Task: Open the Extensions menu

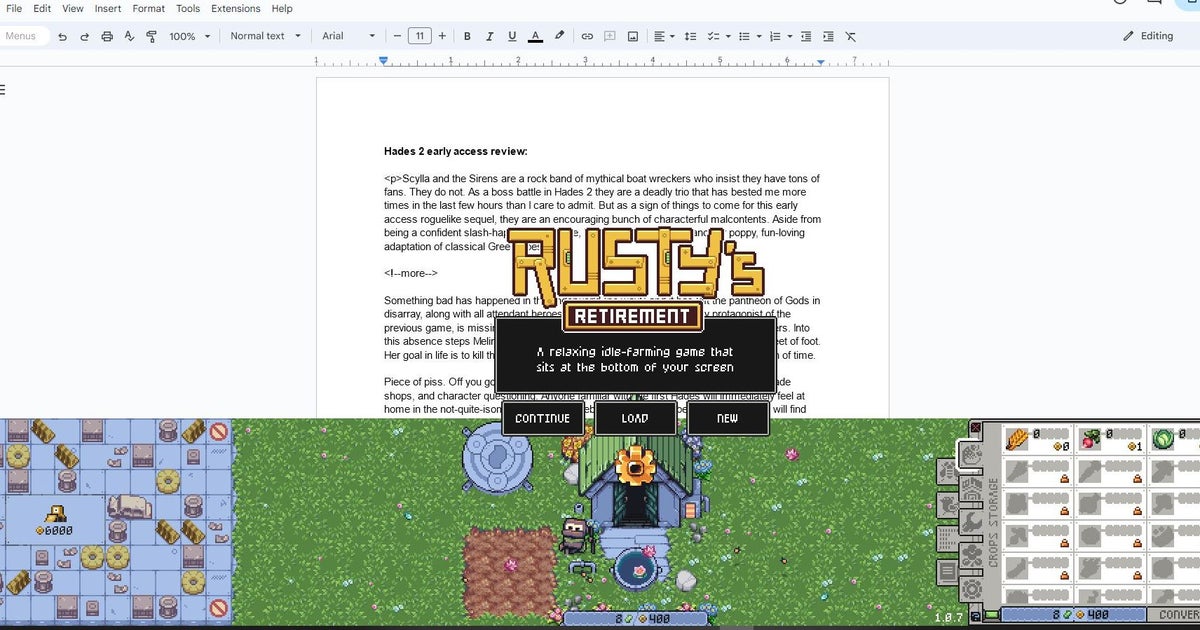Action: pyautogui.click(x=235, y=8)
